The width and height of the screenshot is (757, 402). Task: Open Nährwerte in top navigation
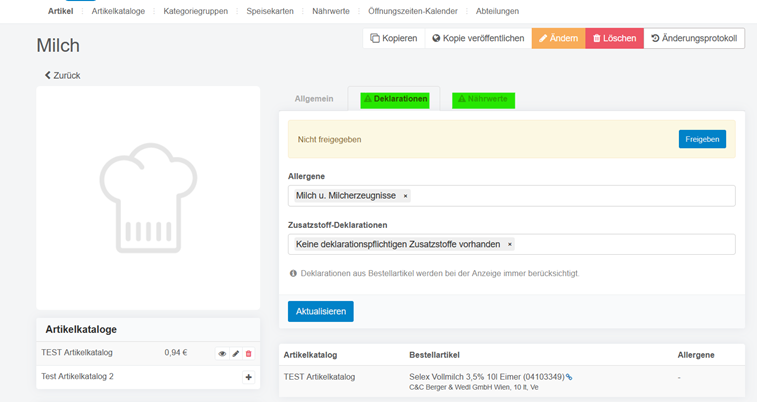point(331,11)
